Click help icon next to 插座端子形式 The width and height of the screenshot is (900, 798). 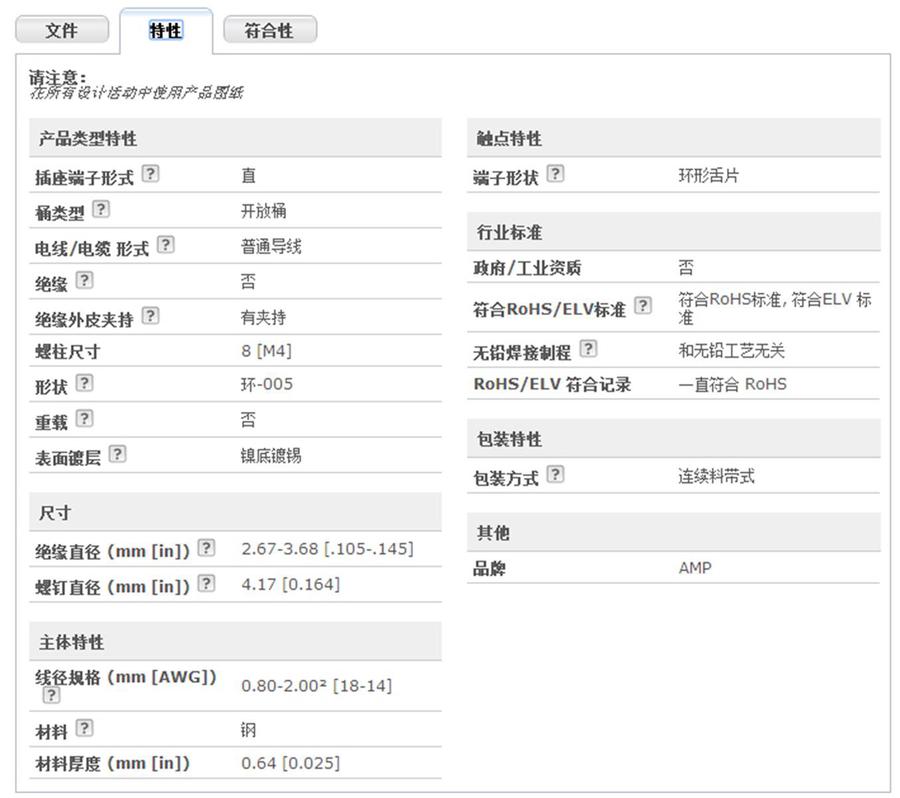point(150,174)
